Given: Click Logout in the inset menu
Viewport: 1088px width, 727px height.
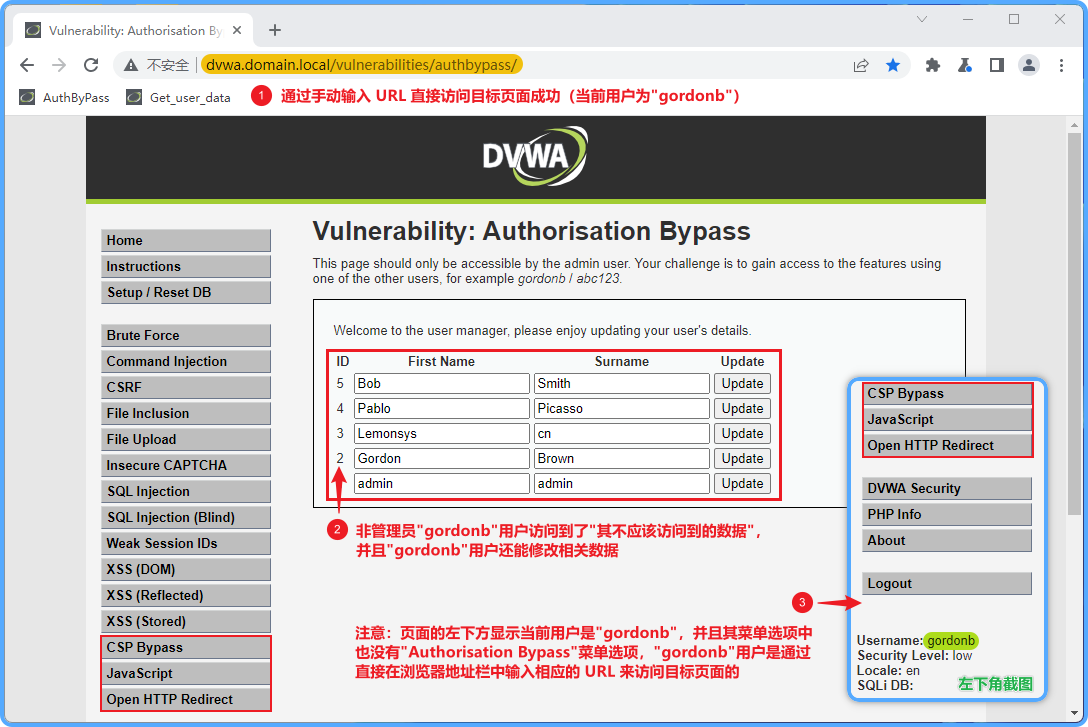Looking at the screenshot, I should click(x=946, y=583).
